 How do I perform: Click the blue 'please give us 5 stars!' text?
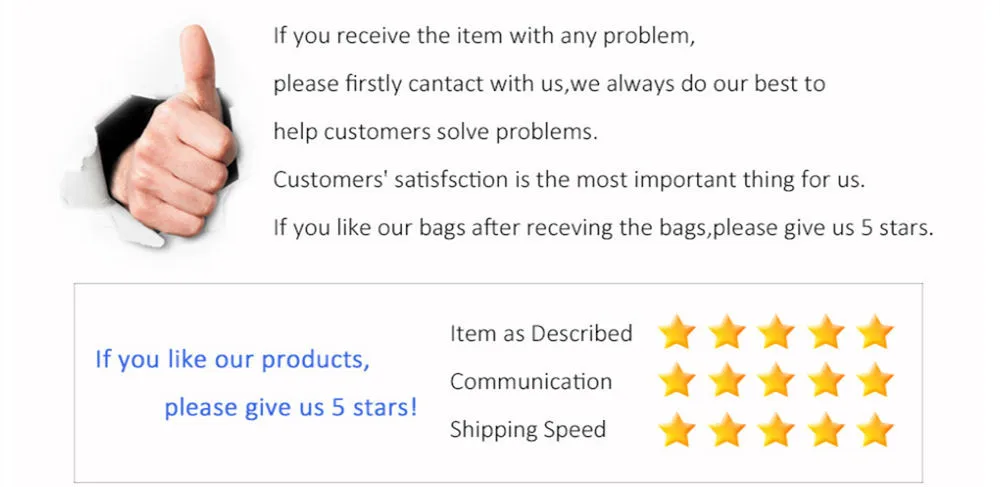(291, 407)
